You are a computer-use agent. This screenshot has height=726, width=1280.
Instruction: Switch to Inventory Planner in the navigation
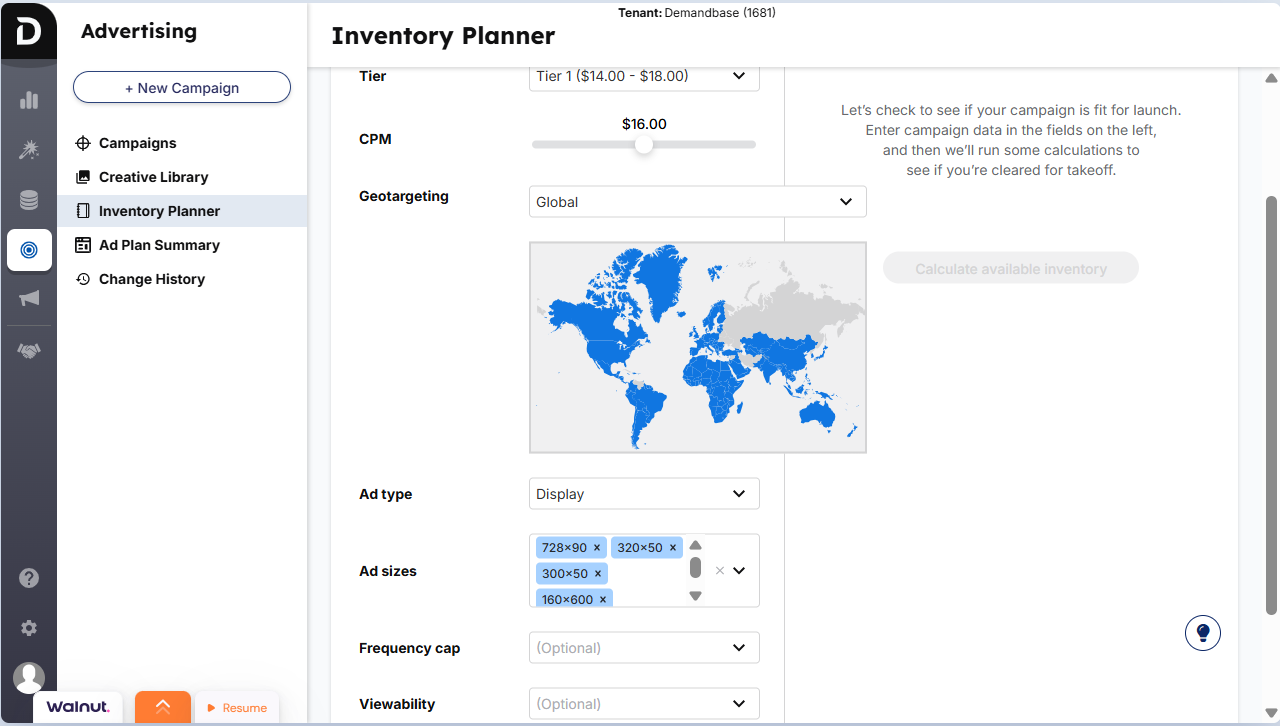coord(157,211)
